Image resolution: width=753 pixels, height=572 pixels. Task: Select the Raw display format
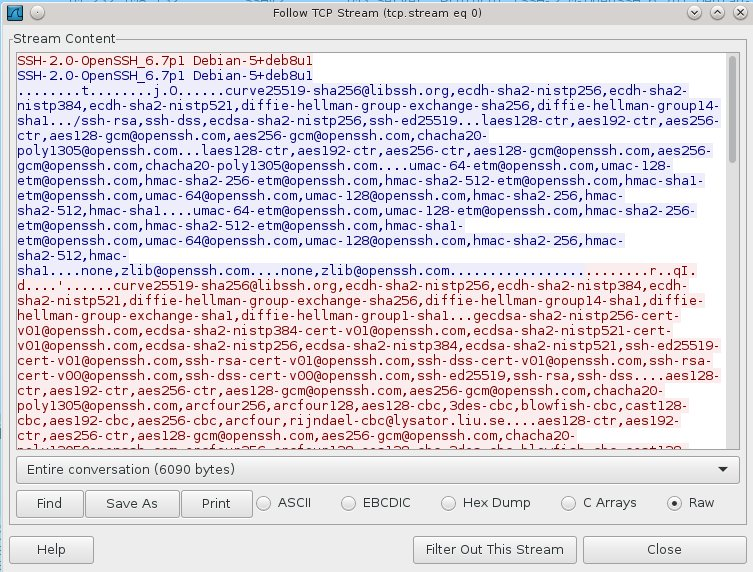click(x=691, y=503)
